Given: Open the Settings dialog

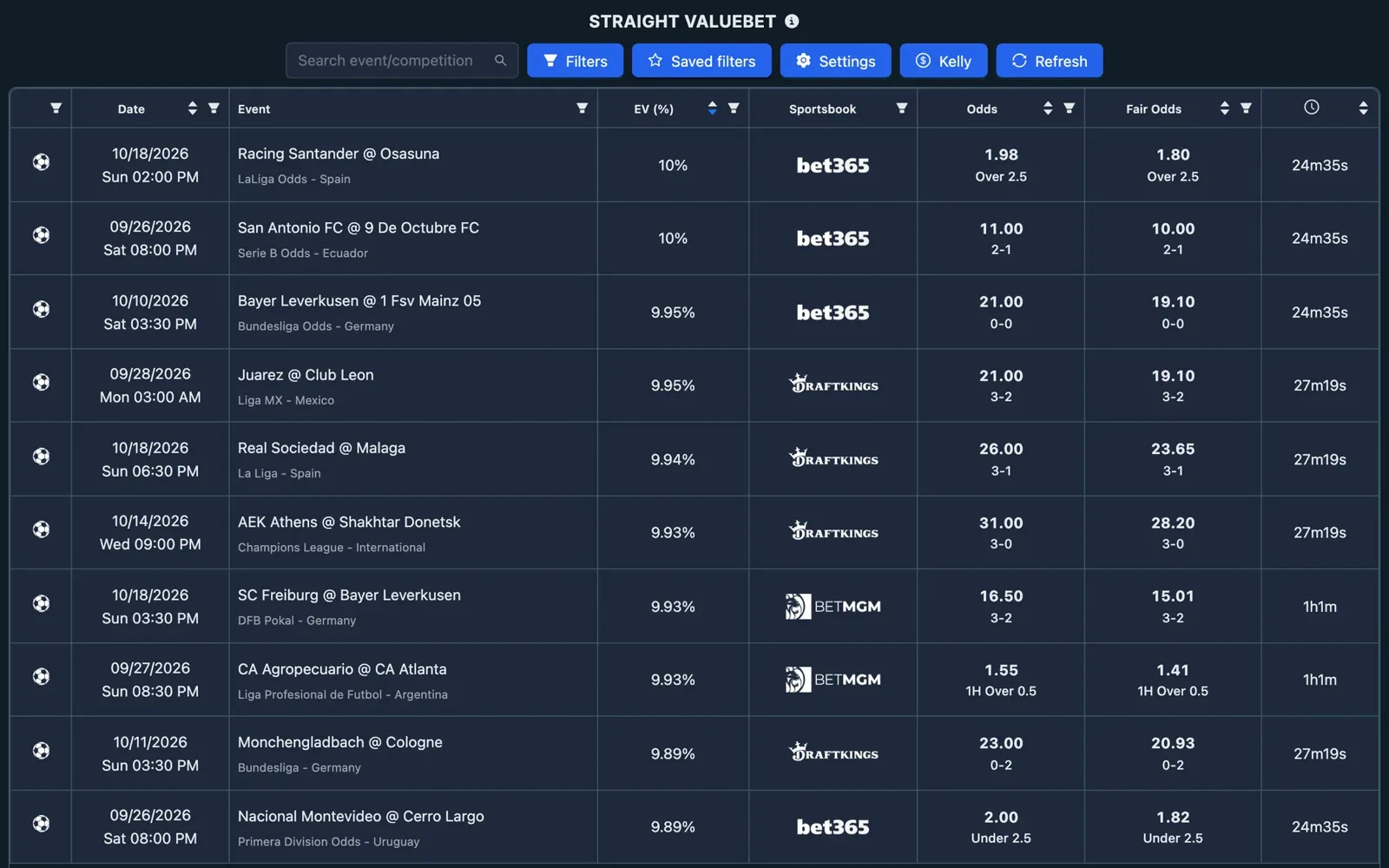Looking at the screenshot, I should 835,61.
